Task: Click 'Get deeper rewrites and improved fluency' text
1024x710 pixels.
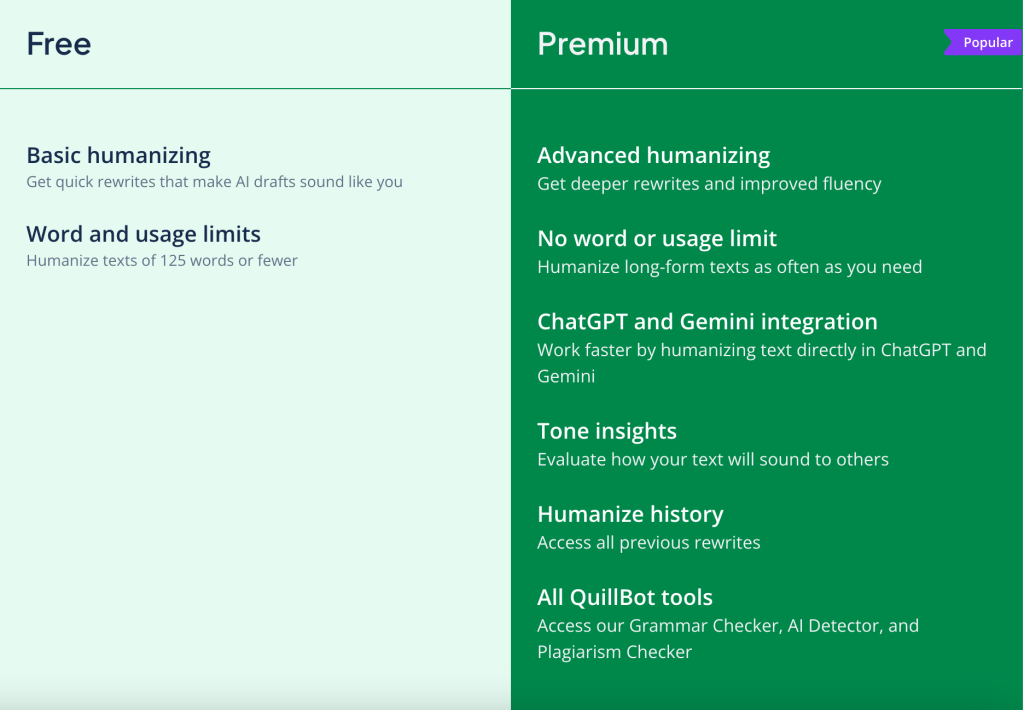Action: tap(709, 184)
